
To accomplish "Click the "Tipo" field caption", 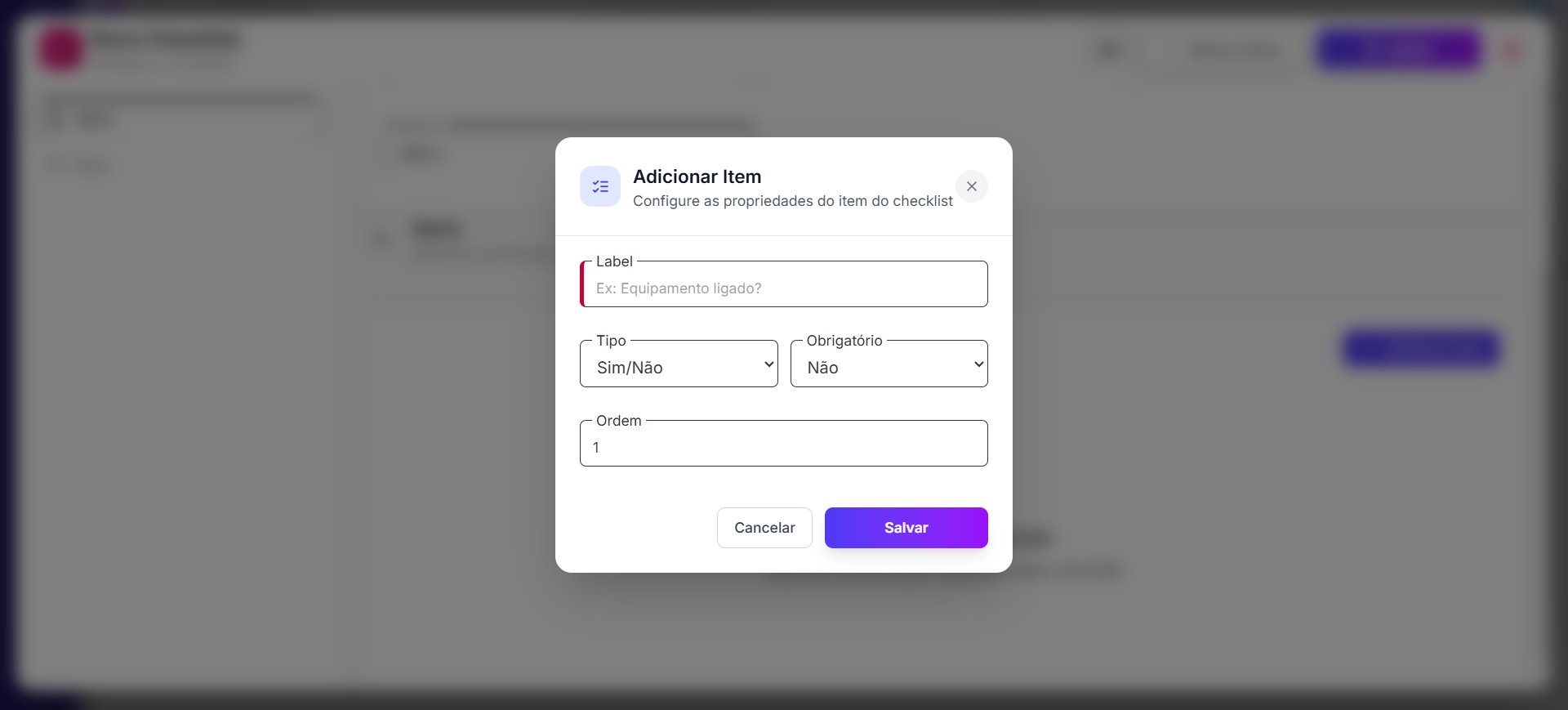I will click(611, 341).
